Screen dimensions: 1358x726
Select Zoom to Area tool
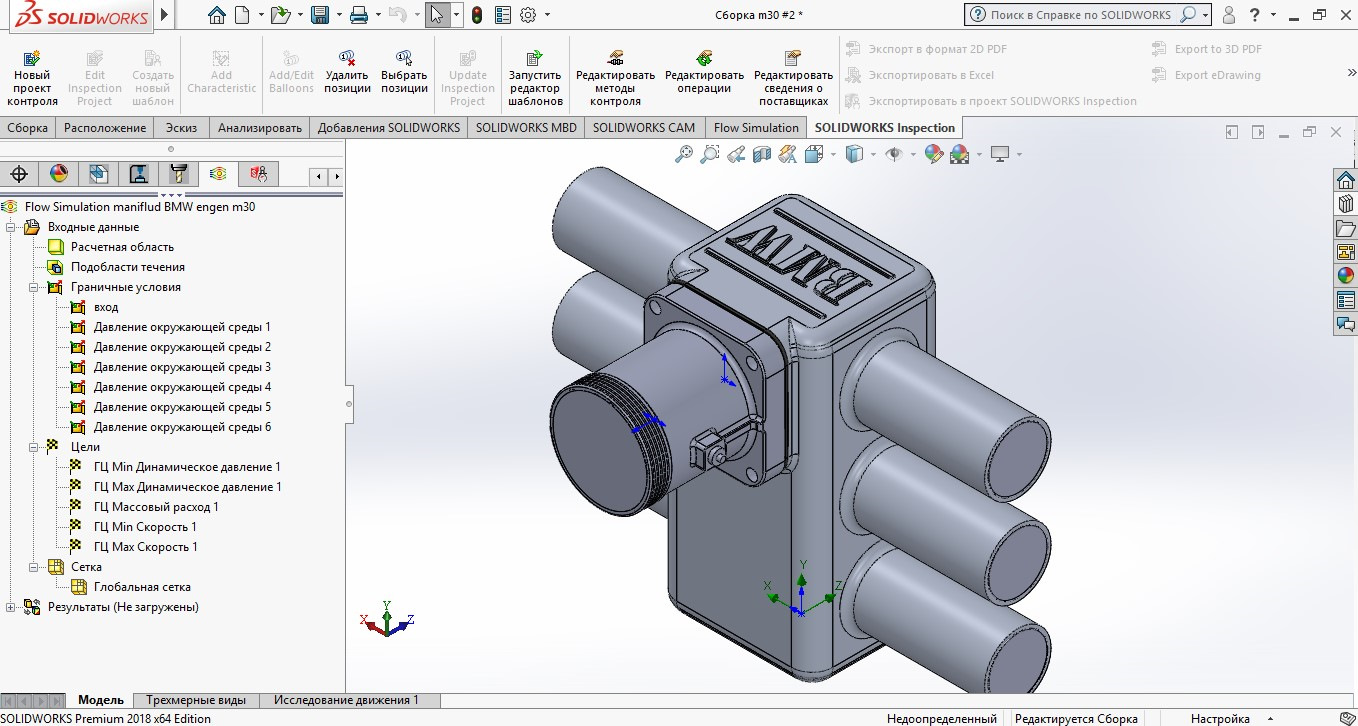710,154
